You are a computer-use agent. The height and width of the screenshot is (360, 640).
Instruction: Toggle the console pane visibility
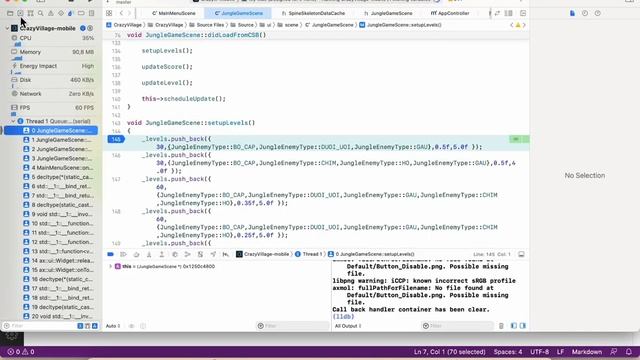click(x=522, y=326)
